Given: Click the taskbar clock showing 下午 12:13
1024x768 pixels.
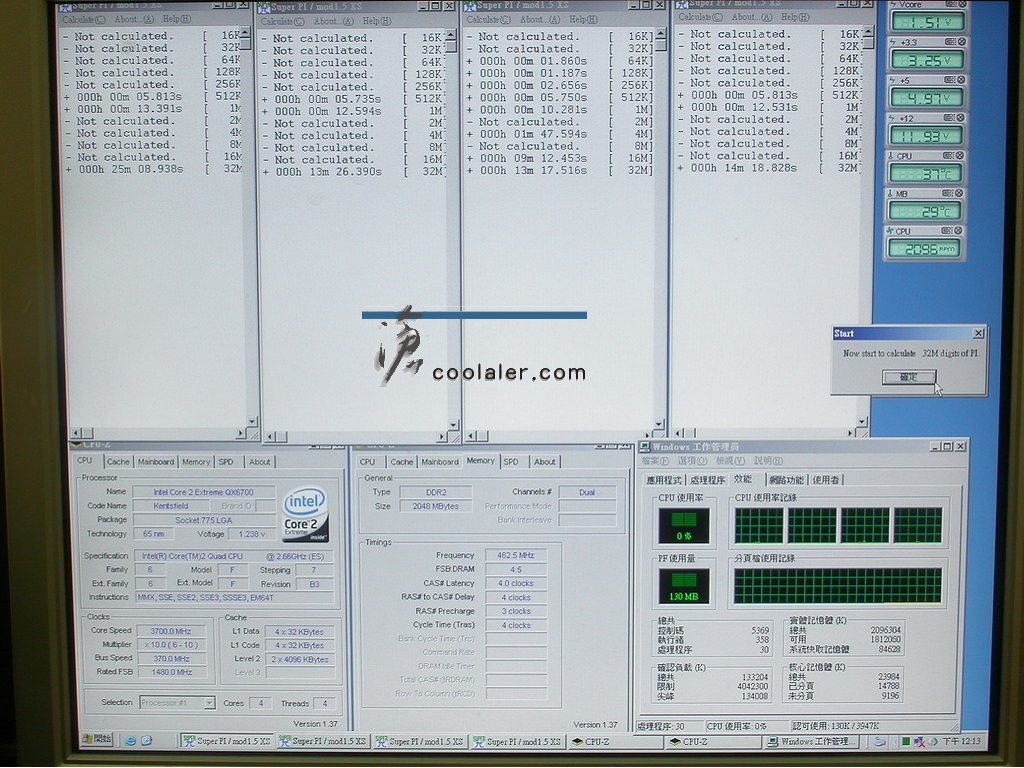Looking at the screenshot, I should (961, 741).
